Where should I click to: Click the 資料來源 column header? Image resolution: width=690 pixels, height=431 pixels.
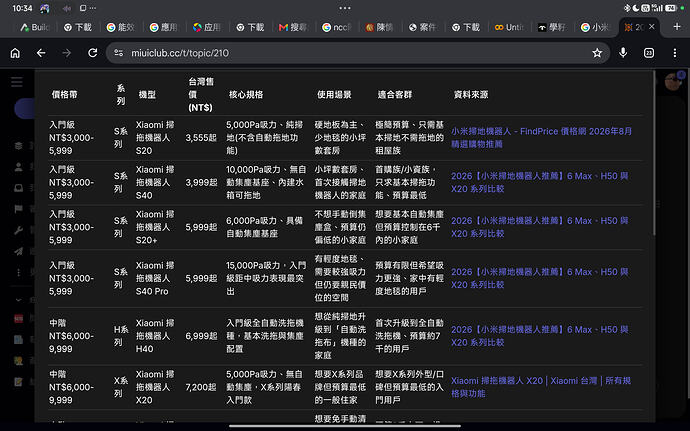[x=471, y=94]
